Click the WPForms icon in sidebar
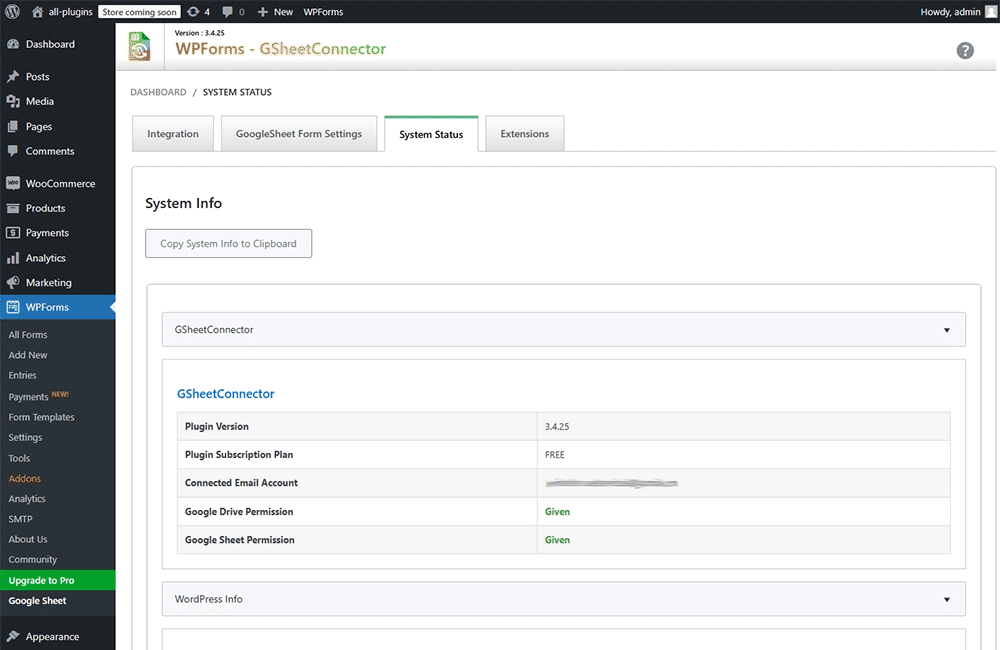The height and width of the screenshot is (650, 1000). pos(13,307)
